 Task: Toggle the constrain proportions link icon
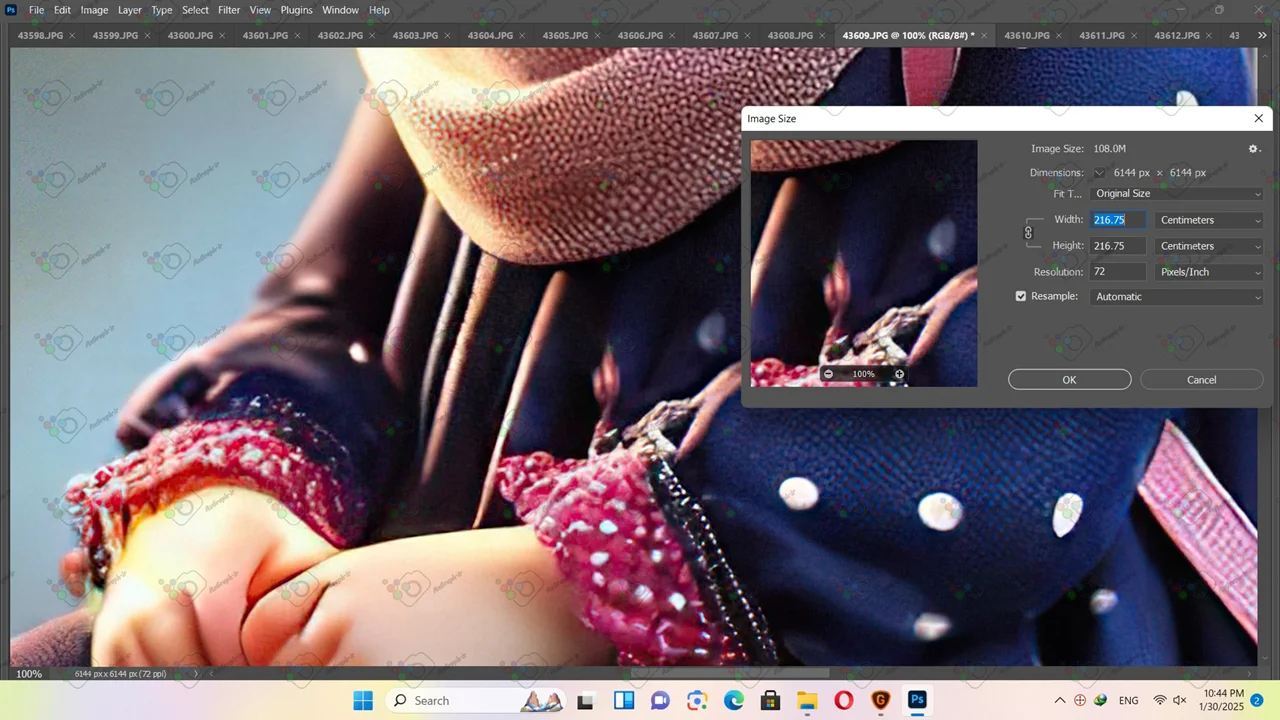tap(1028, 233)
